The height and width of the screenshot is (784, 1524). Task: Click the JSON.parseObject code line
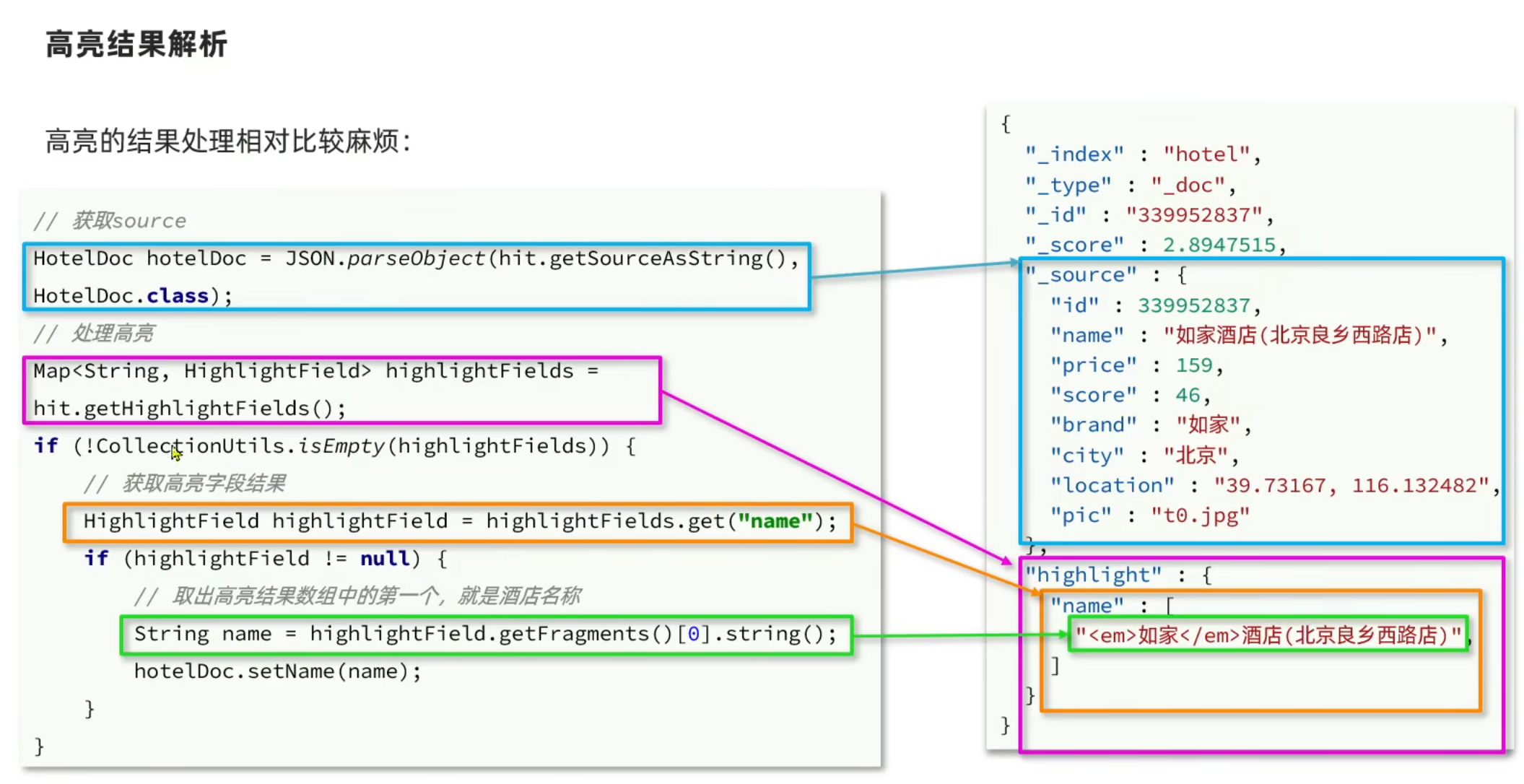(x=416, y=258)
